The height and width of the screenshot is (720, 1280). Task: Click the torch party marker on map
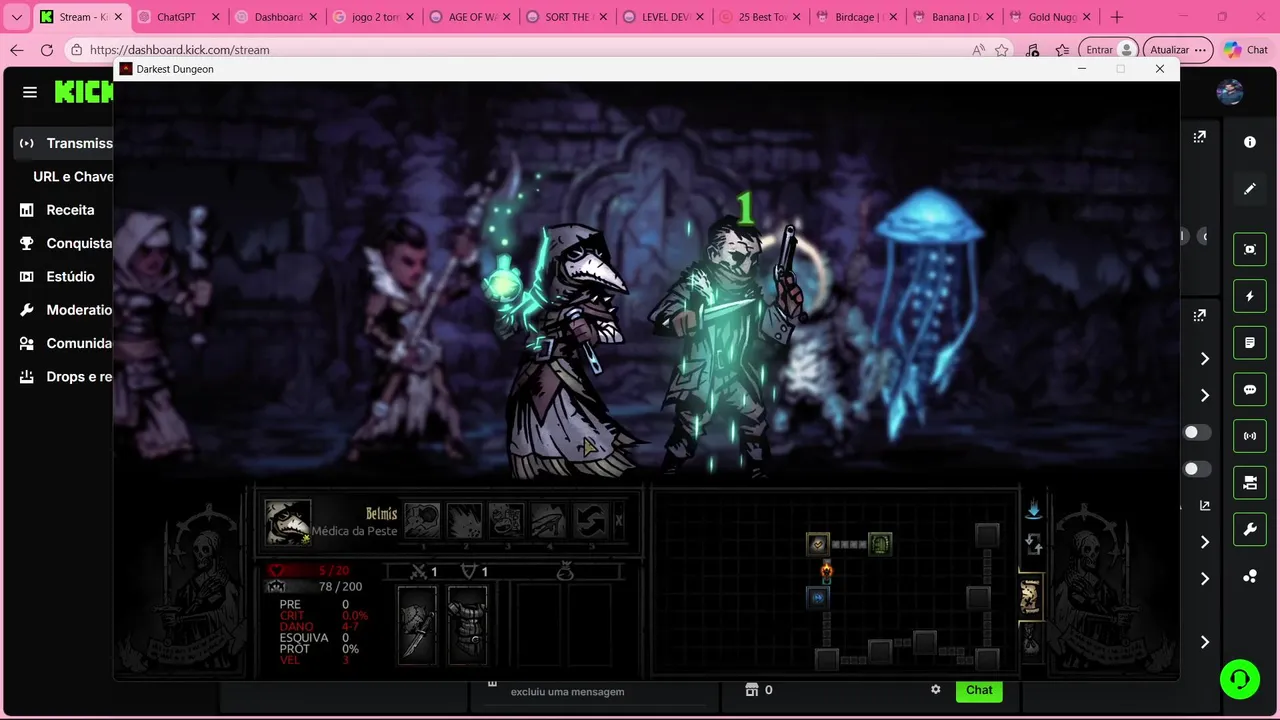point(826,571)
